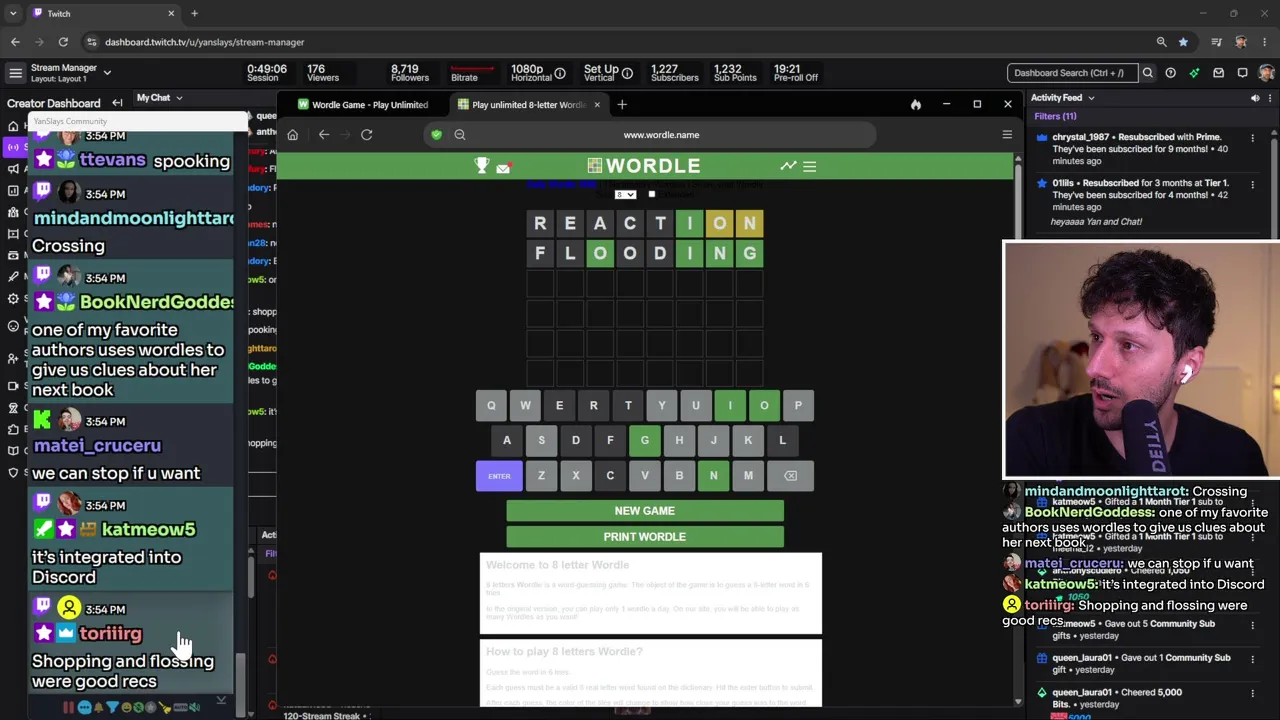Go back in the Wordle browser window

point(324,135)
